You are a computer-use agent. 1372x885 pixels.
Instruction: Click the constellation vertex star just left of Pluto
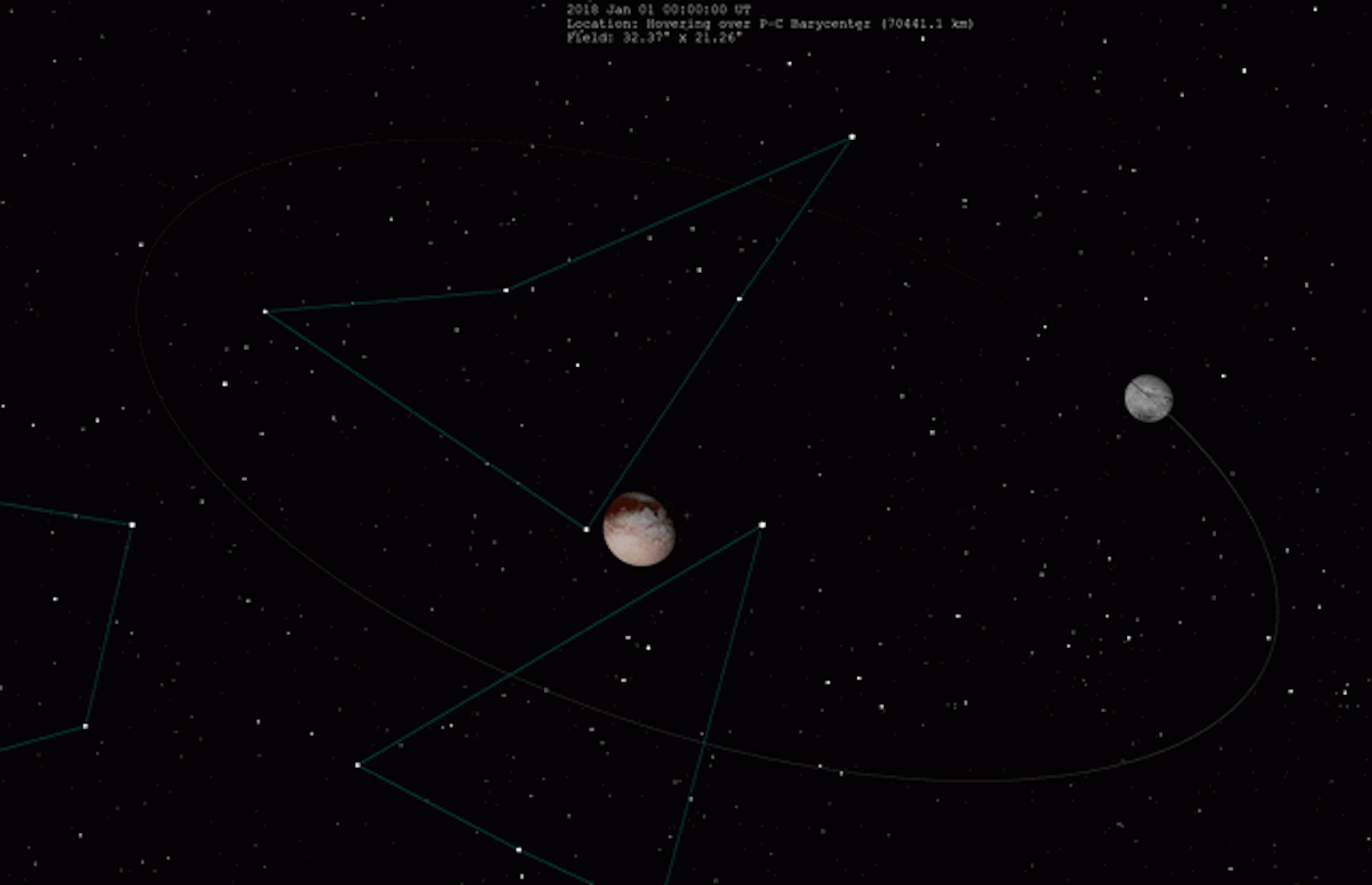587,529
